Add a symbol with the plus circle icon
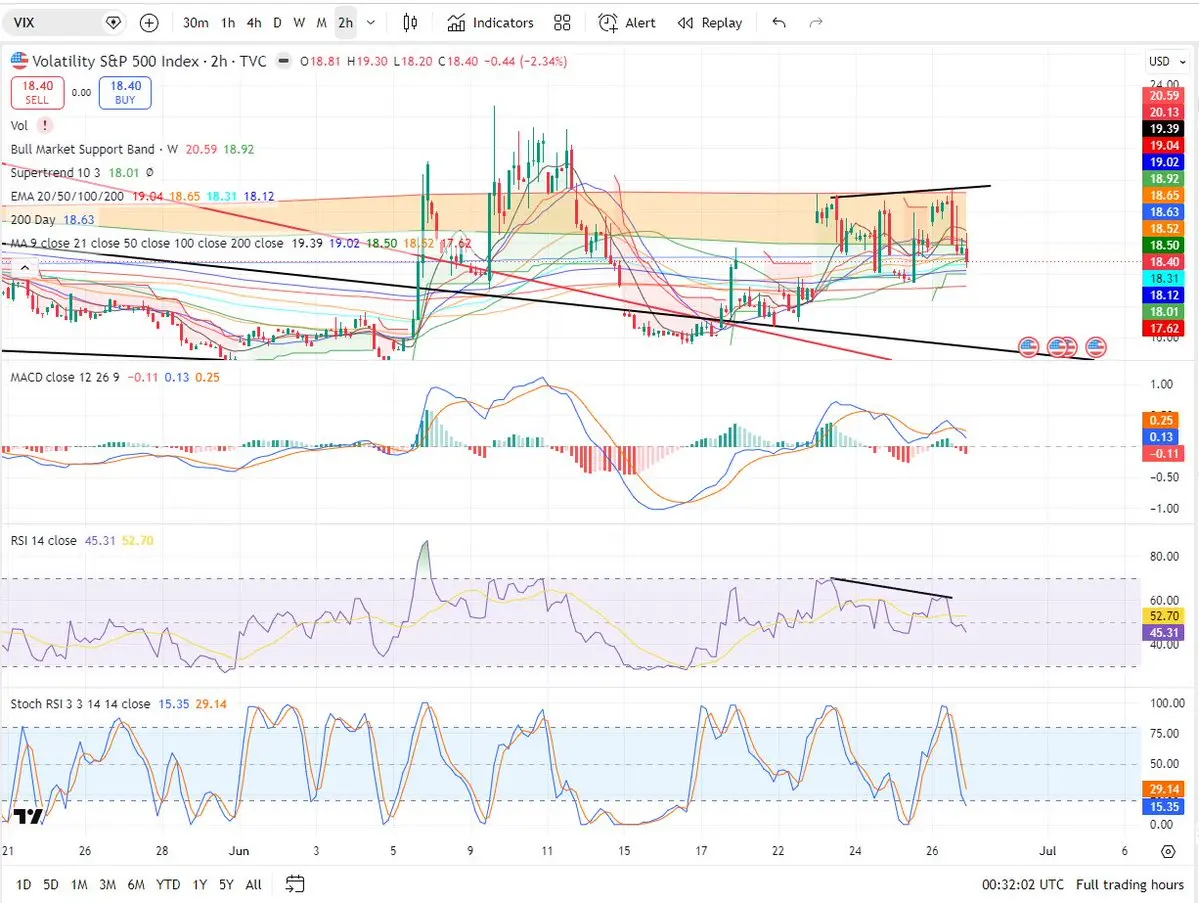 click(149, 23)
